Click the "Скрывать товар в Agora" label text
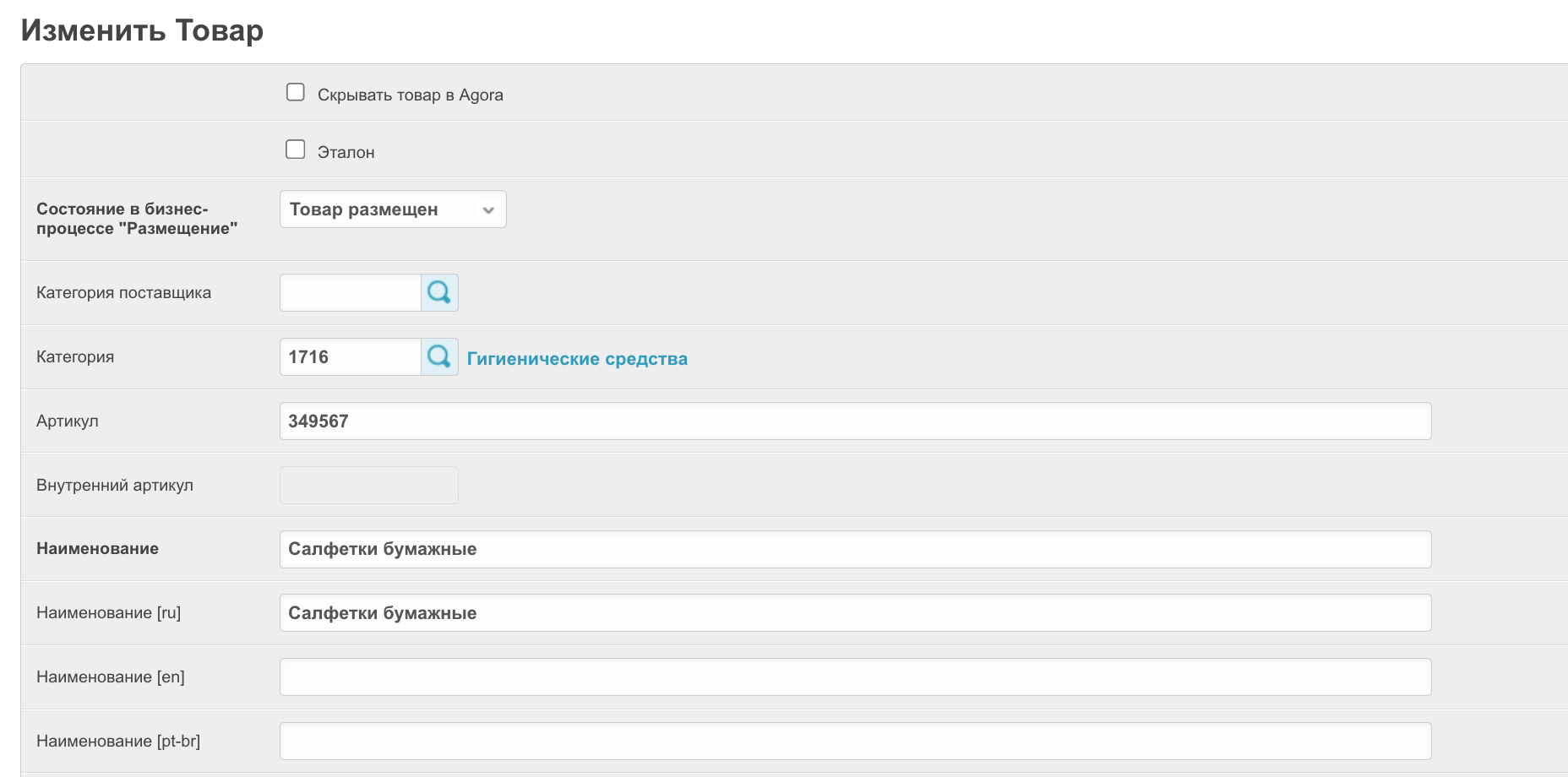Screen dimensions: 1568x777 pyautogui.click(x=410, y=95)
